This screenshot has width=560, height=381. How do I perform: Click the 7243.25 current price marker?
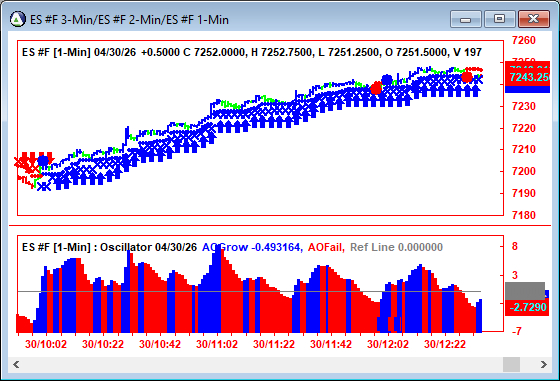tap(528, 77)
